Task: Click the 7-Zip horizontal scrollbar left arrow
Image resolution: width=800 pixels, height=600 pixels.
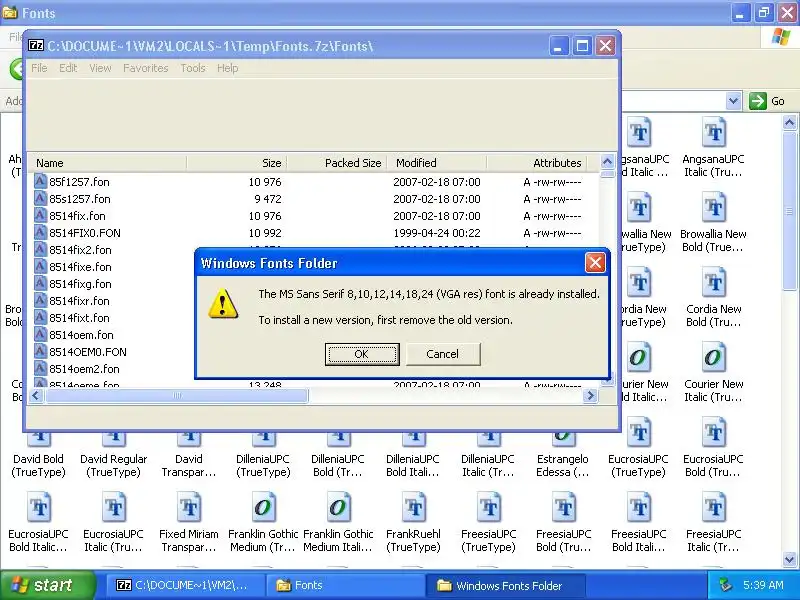Action: [x=36, y=395]
